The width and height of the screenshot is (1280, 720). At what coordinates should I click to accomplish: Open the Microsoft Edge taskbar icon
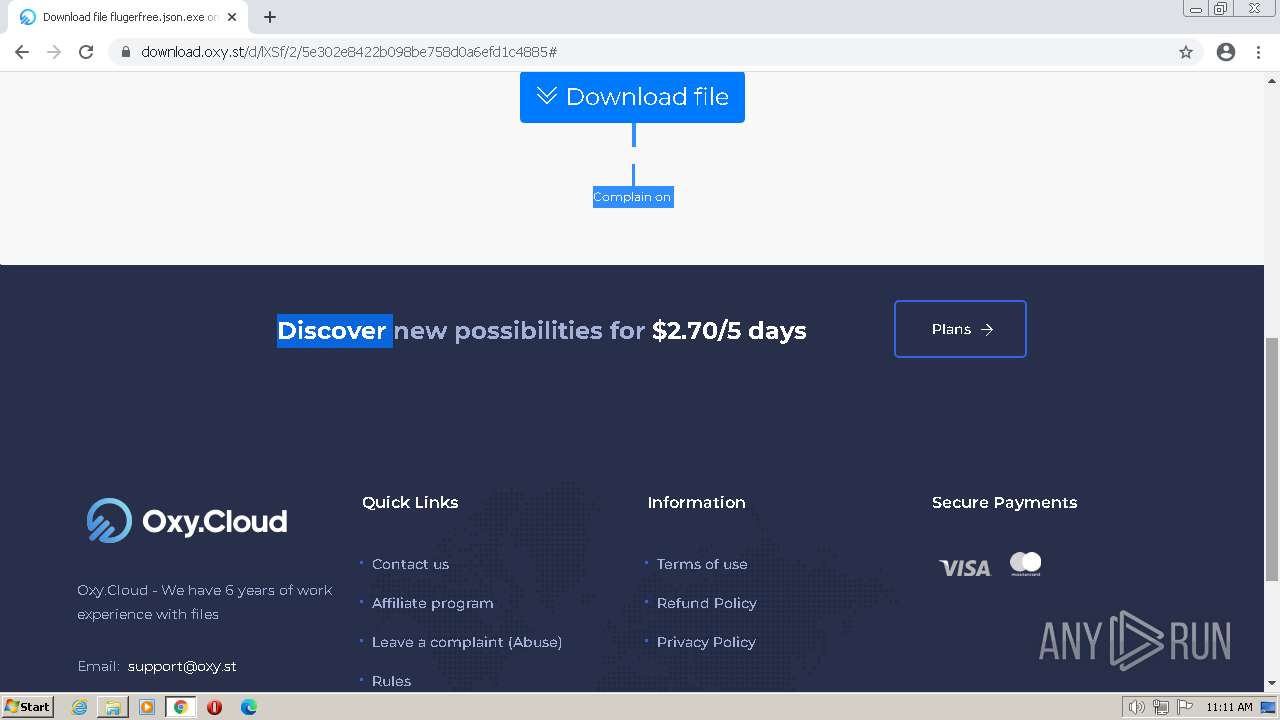point(248,707)
